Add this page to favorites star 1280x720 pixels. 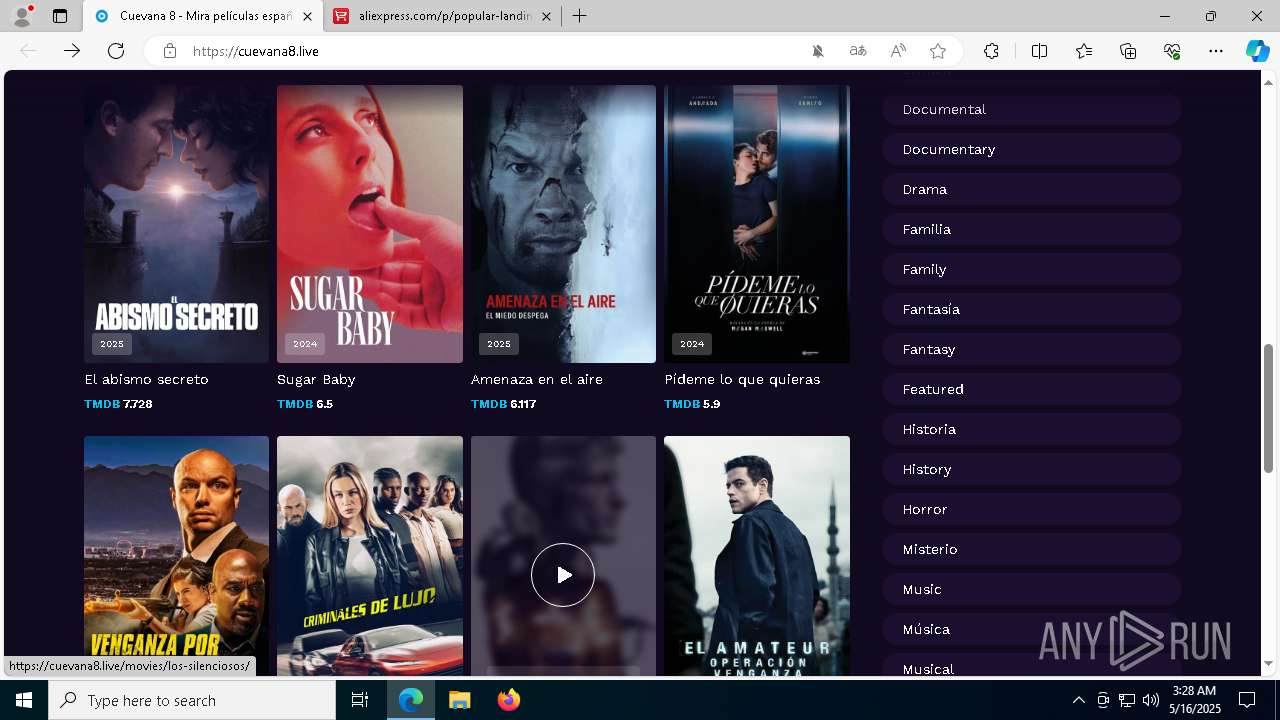tap(938, 51)
